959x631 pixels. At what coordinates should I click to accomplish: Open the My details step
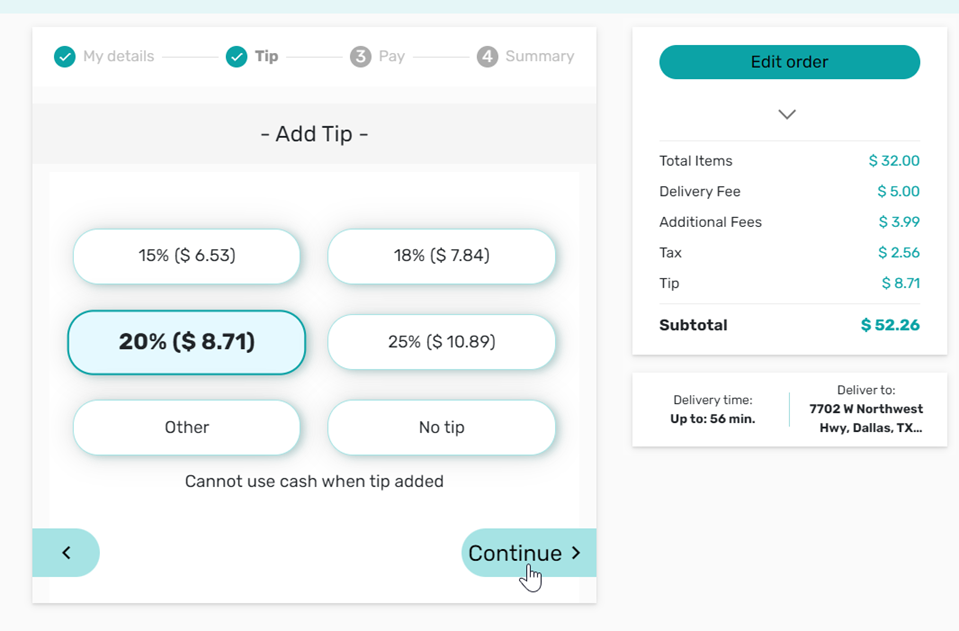[x=118, y=57]
